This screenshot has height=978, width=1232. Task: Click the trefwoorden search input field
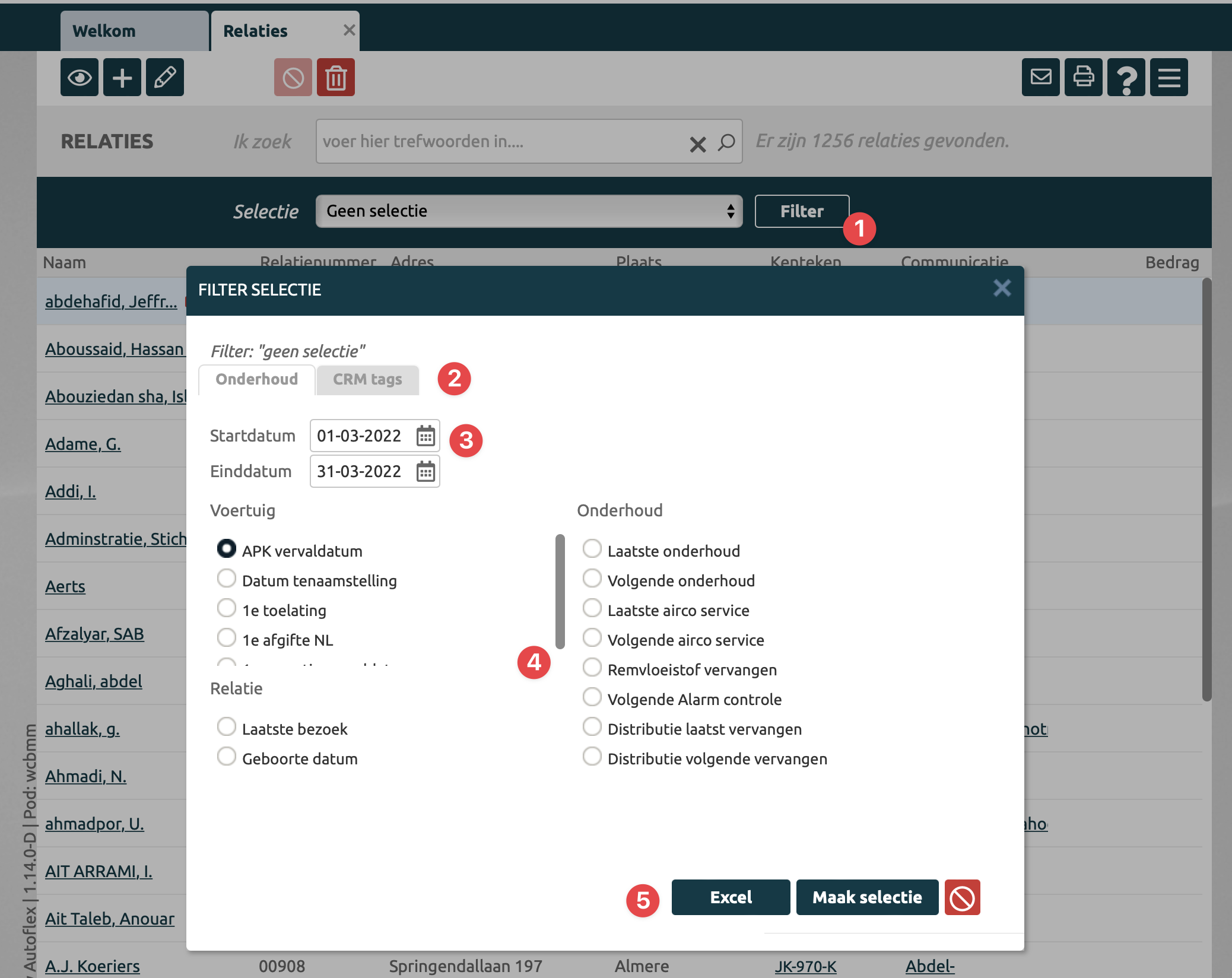(498, 141)
